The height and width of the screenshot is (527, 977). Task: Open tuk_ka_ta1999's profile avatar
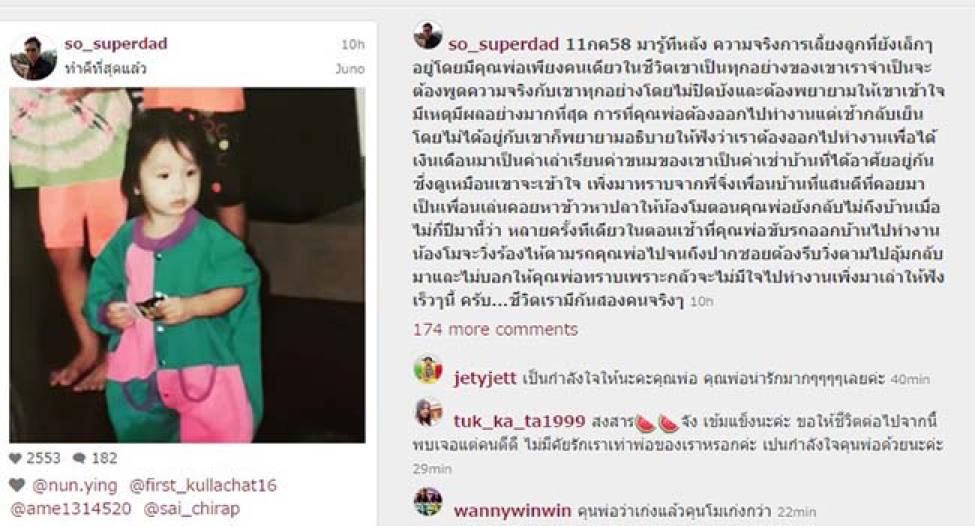428,412
